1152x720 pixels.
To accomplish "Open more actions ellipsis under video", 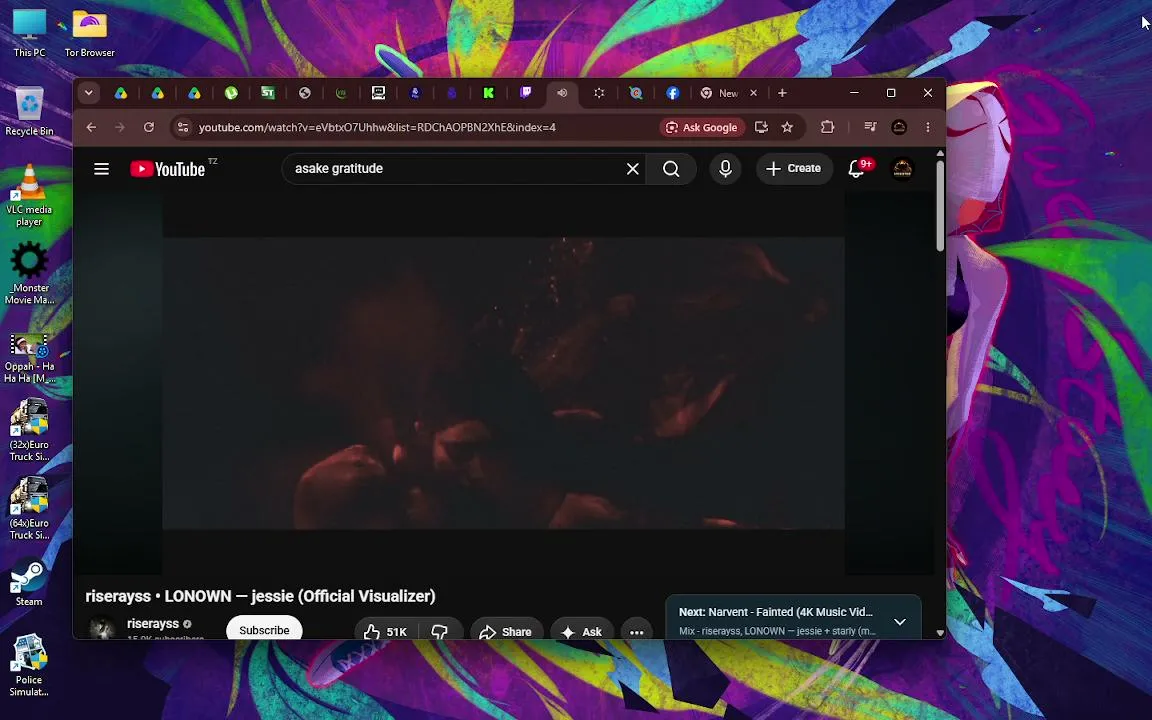I will [636, 631].
